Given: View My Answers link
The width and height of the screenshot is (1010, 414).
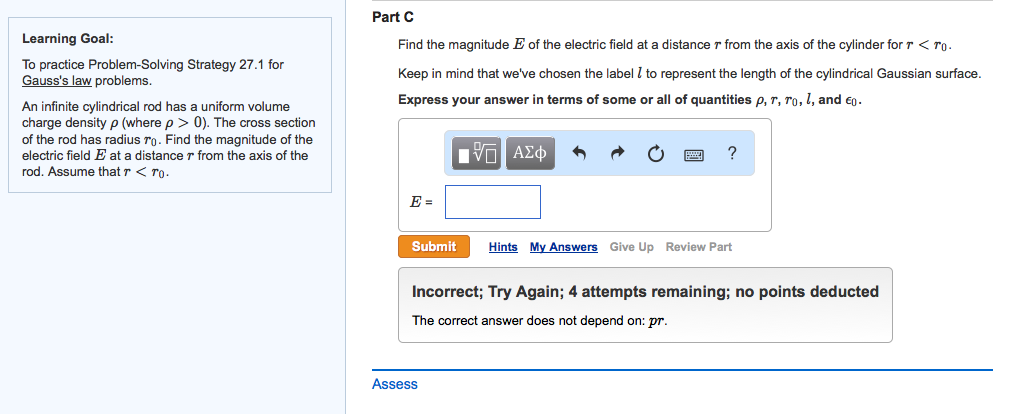Looking at the screenshot, I should click(x=563, y=247).
